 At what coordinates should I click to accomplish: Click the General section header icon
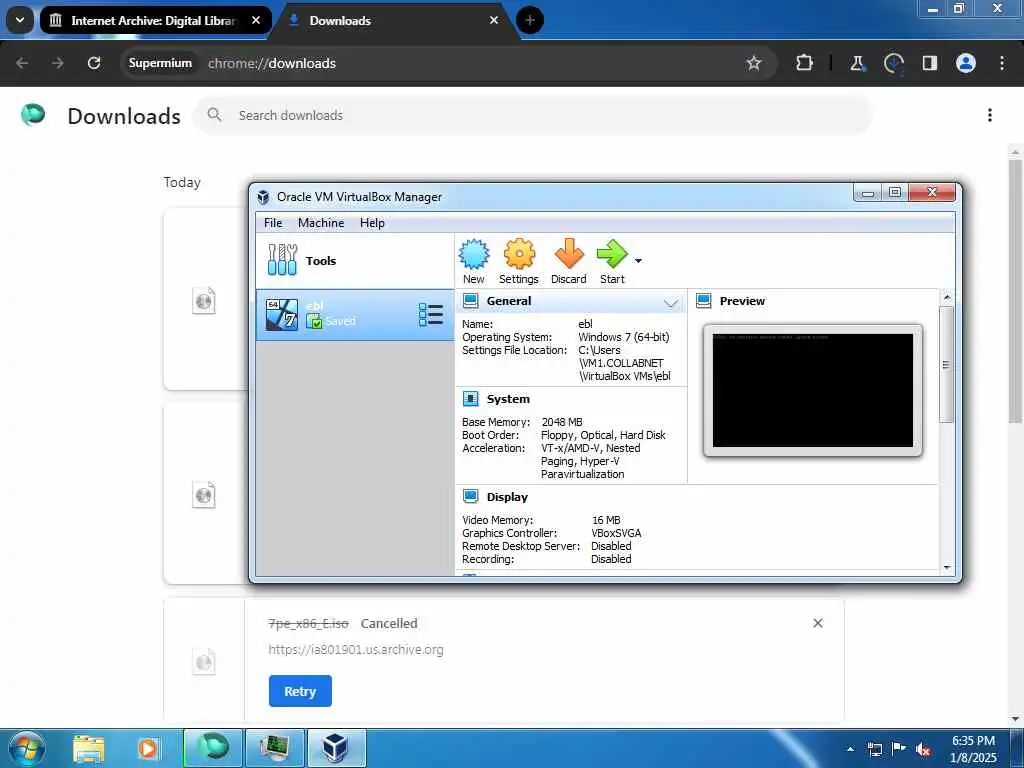(470, 301)
